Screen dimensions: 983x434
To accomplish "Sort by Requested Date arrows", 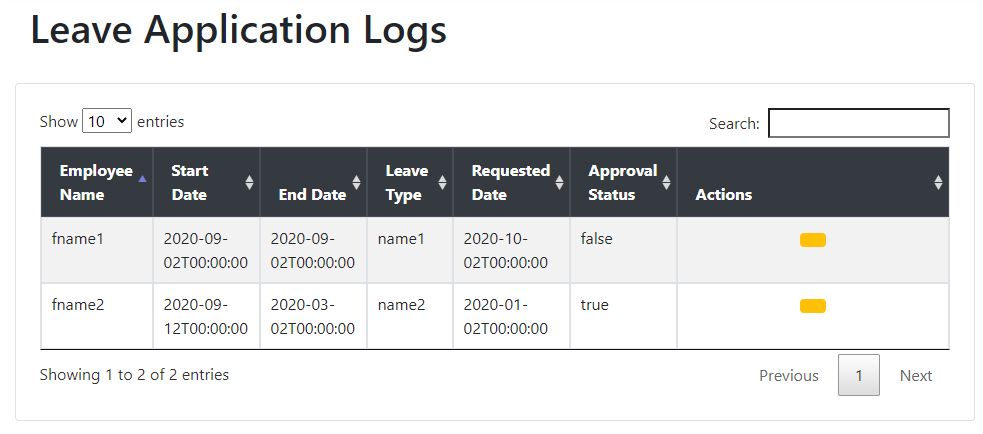I will pyautogui.click(x=559, y=182).
